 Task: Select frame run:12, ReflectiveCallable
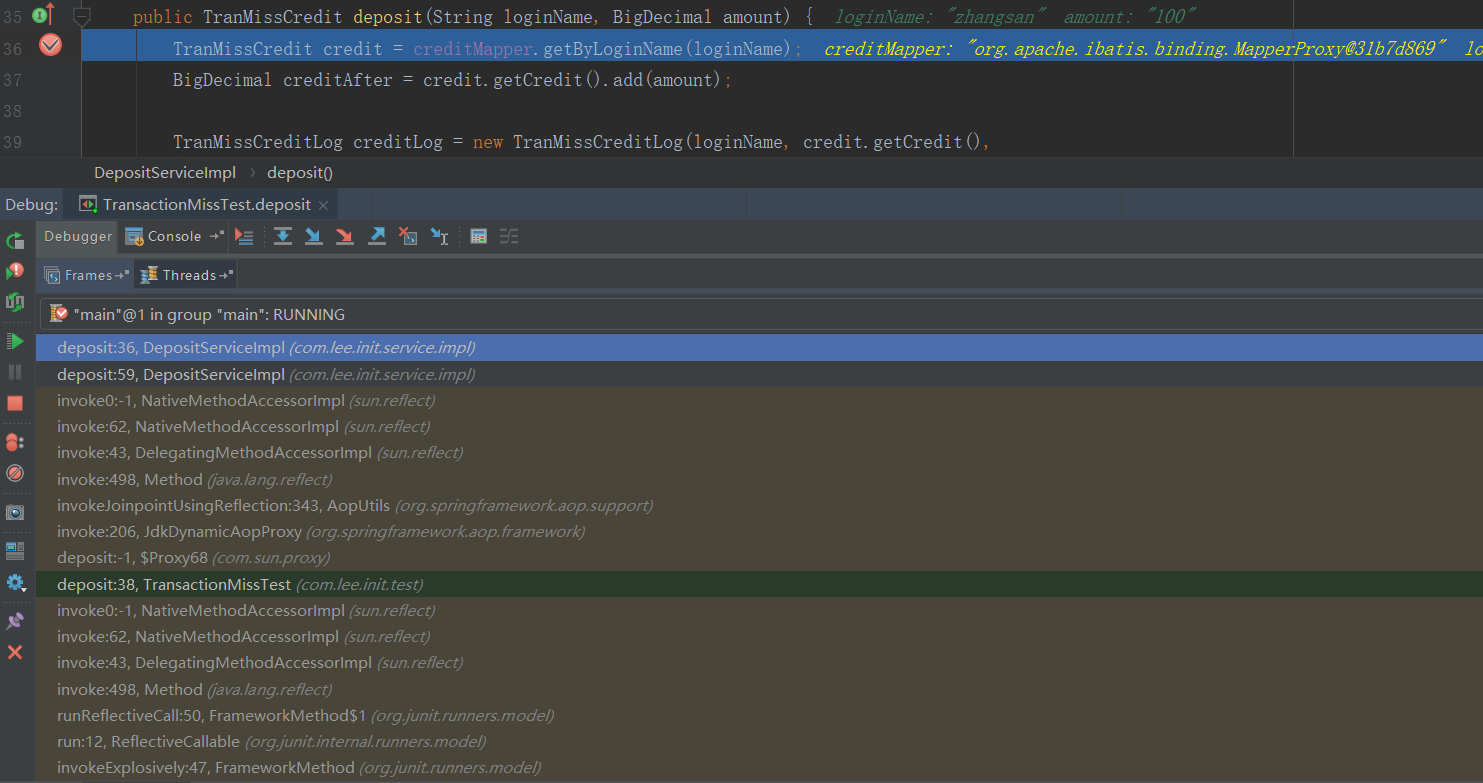coord(759,741)
